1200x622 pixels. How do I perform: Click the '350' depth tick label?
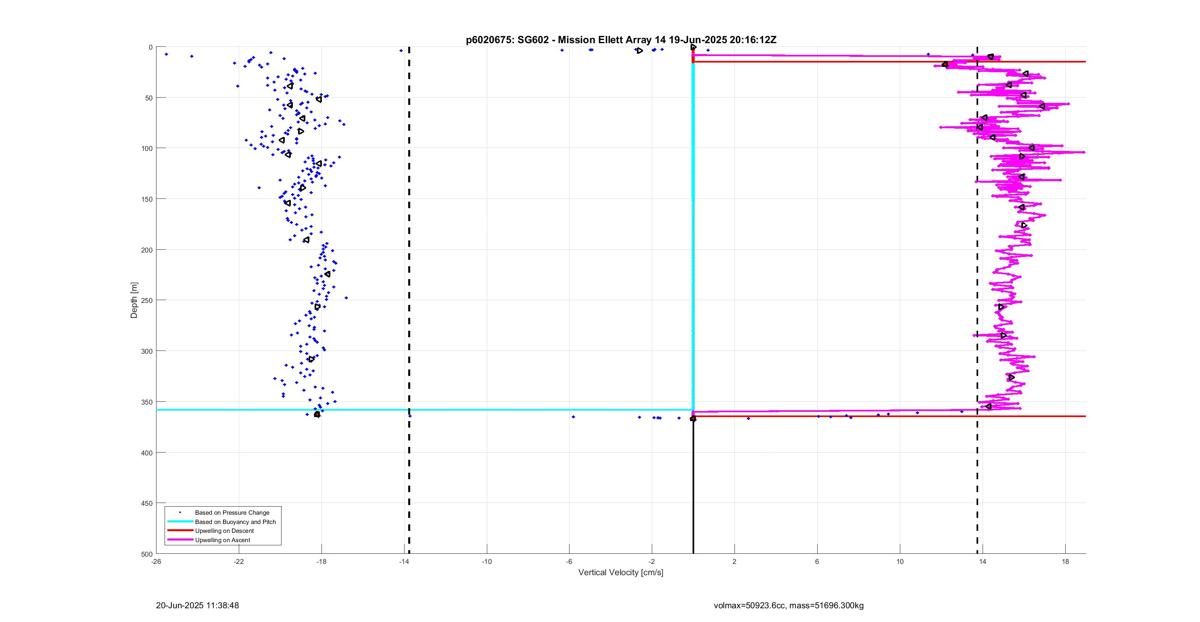click(146, 402)
